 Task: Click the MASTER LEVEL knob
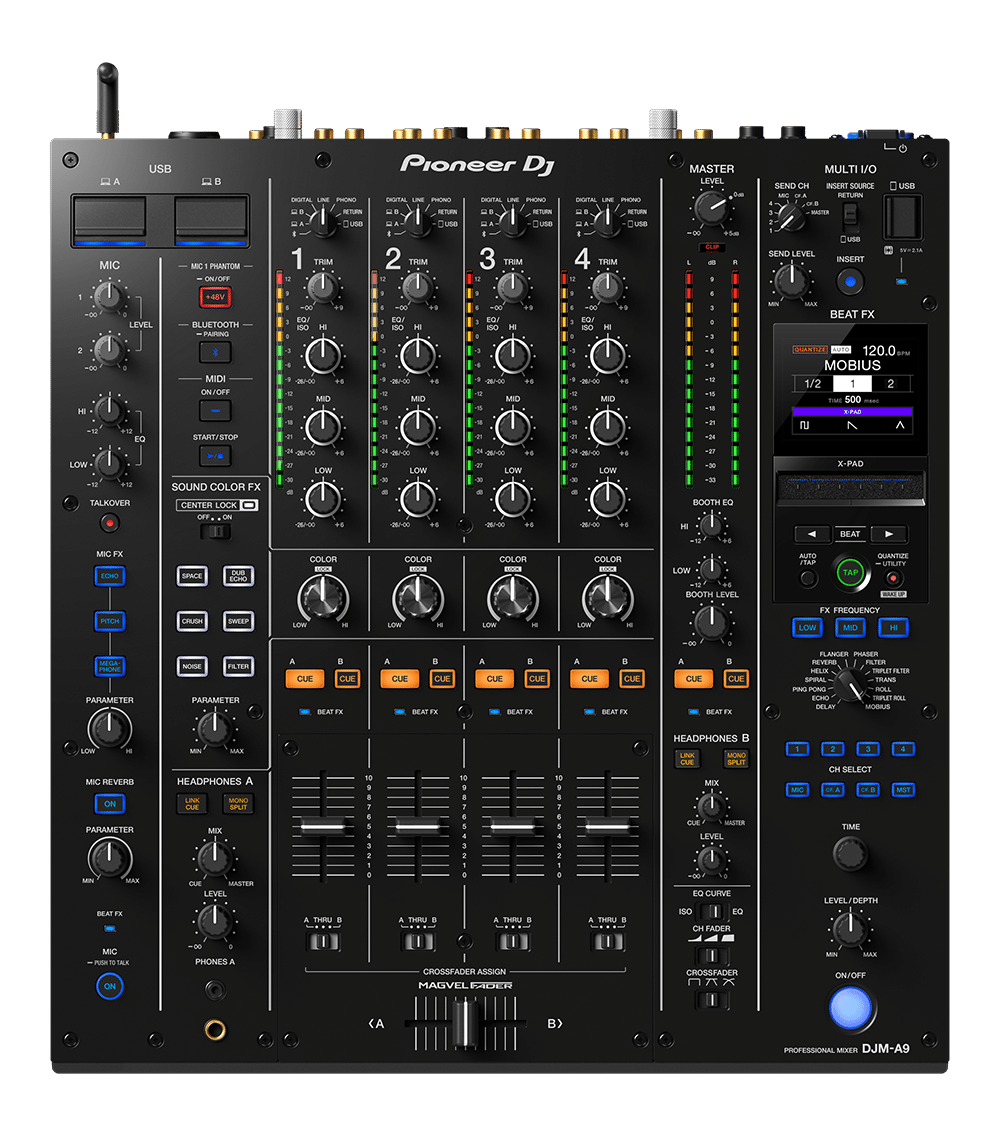(711, 208)
